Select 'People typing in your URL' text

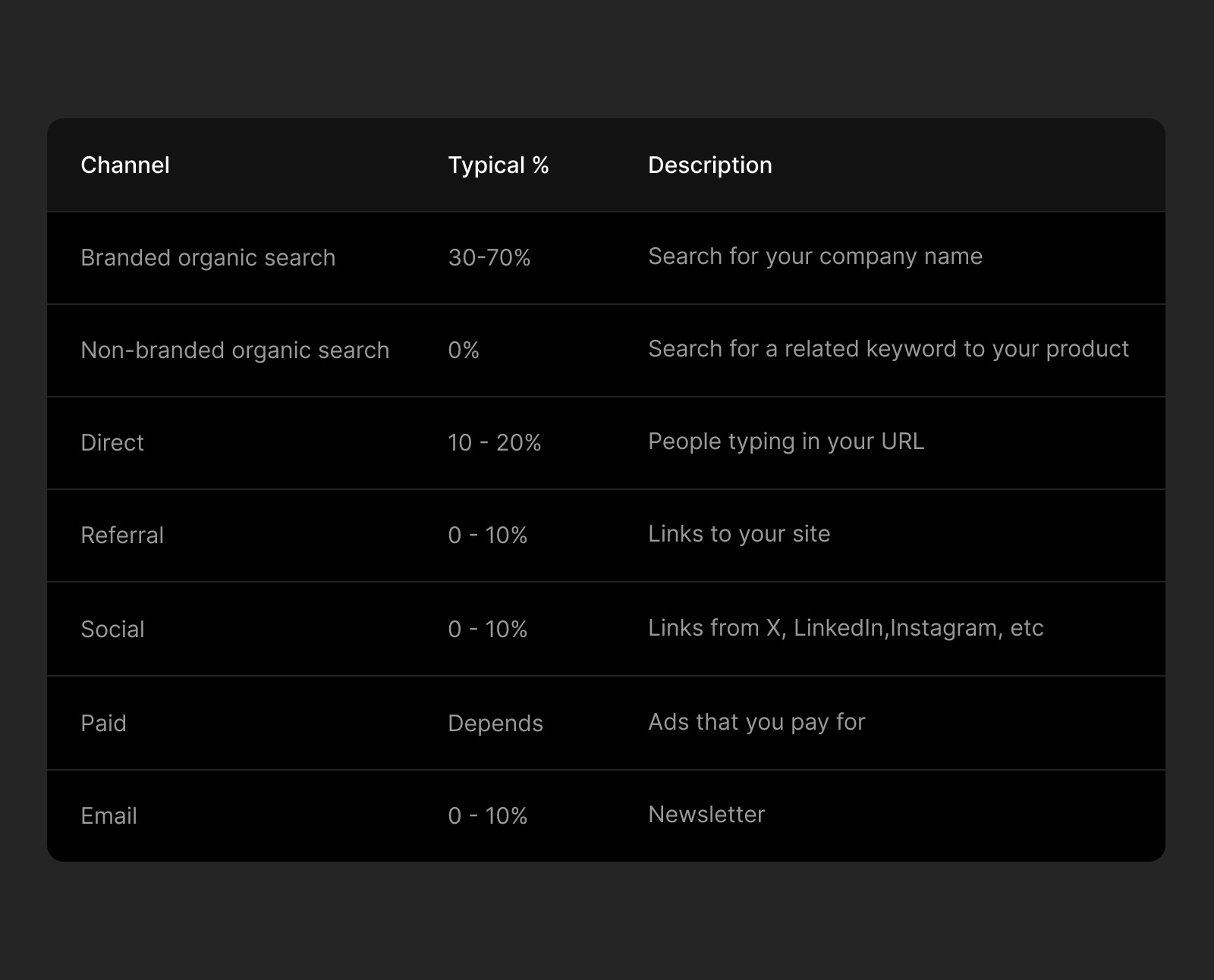click(x=785, y=441)
